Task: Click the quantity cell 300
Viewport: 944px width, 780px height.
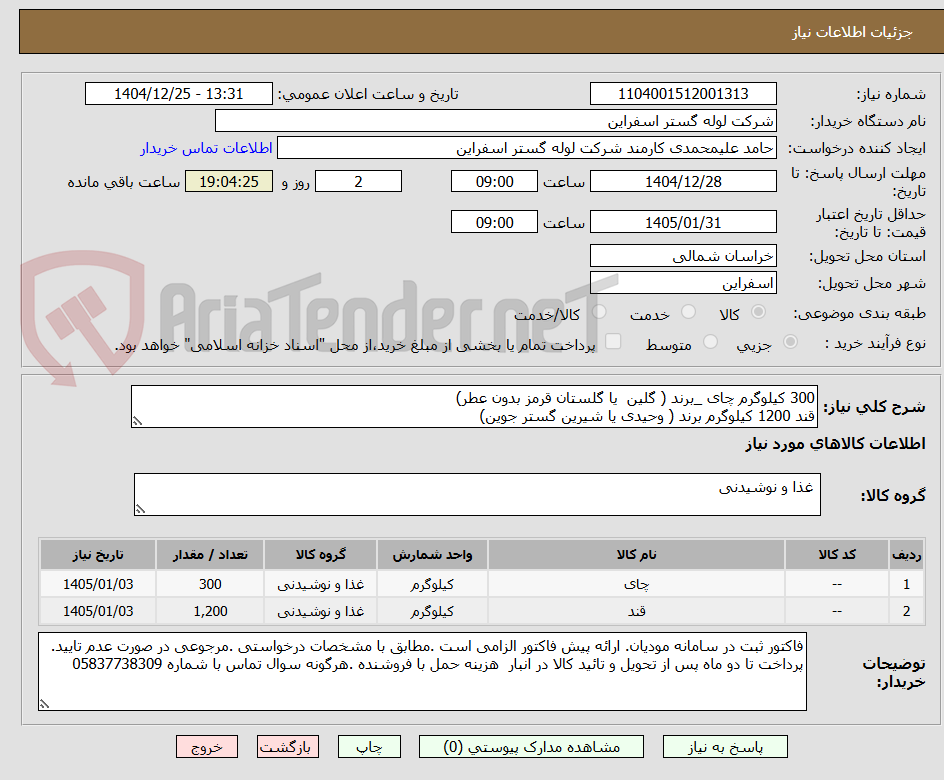Action: pyautogui.click(x=210, y=584)
